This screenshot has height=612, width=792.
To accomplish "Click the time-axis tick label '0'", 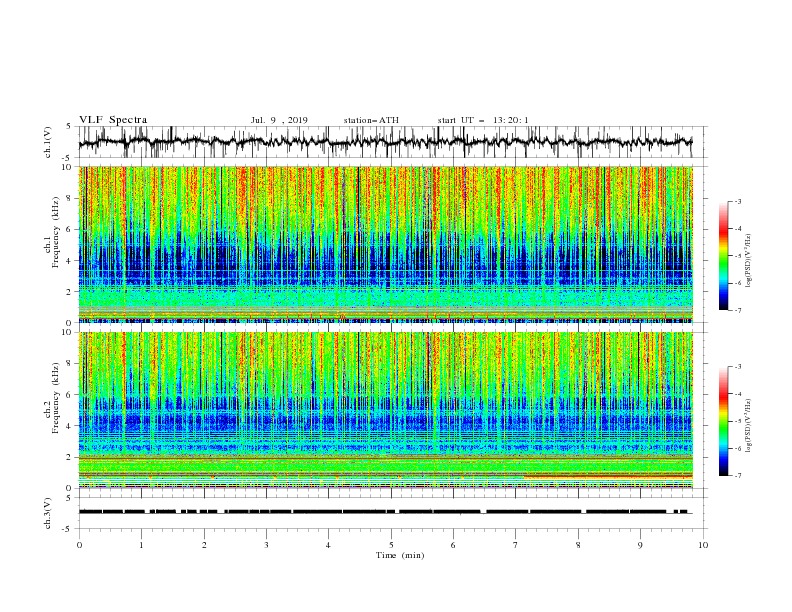I will 79,545.
